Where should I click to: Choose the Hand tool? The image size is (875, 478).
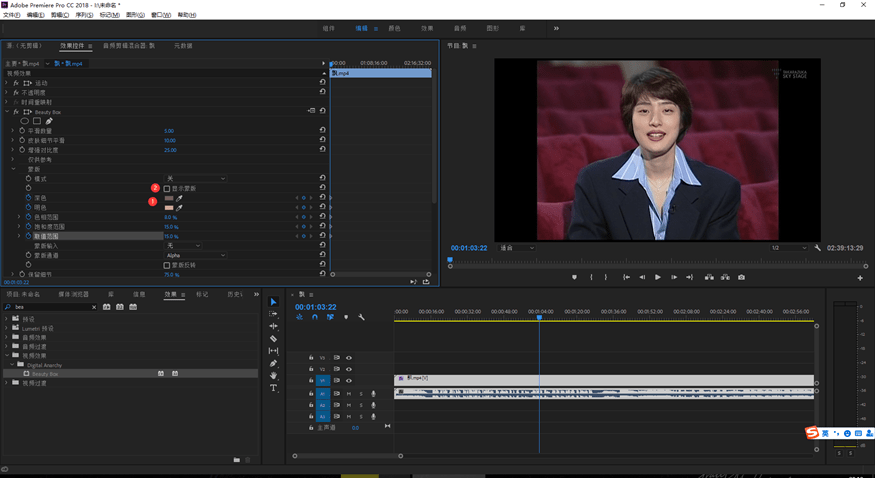coord(273,376)
